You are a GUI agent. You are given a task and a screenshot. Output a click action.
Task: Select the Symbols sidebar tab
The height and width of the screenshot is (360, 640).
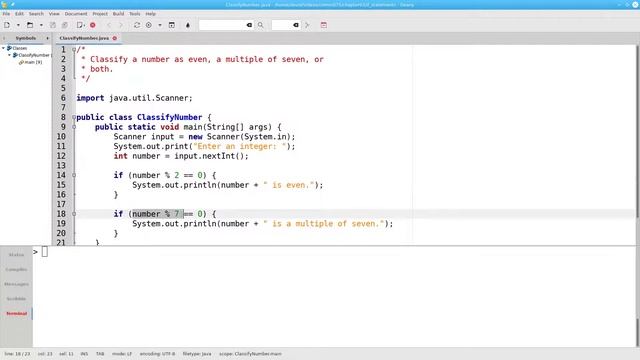[26, 38]
